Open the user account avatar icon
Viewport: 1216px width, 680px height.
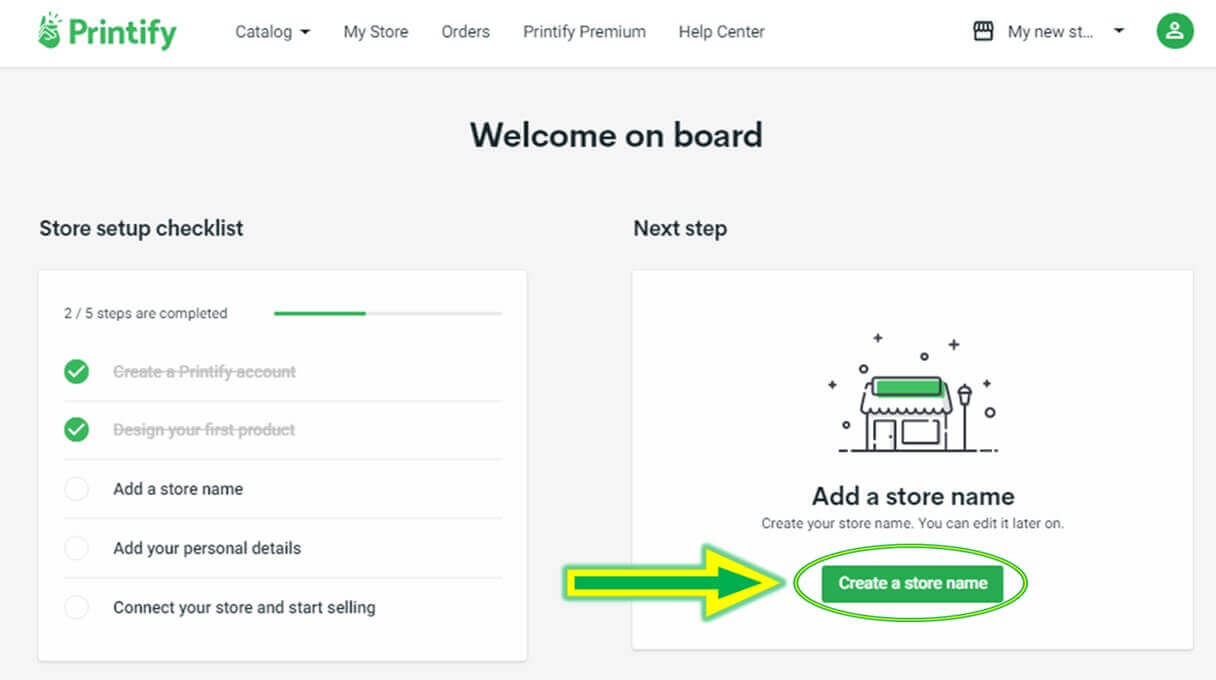1175,31
